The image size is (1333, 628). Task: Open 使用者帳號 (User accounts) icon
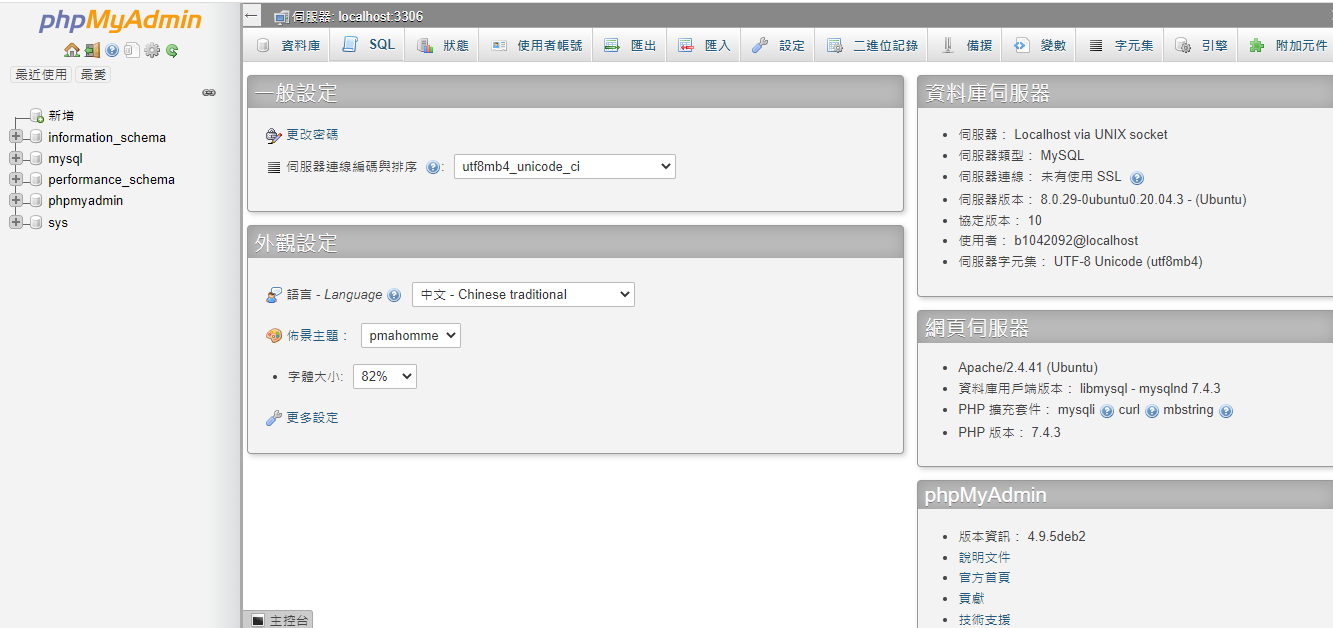[x=535, y=44]
